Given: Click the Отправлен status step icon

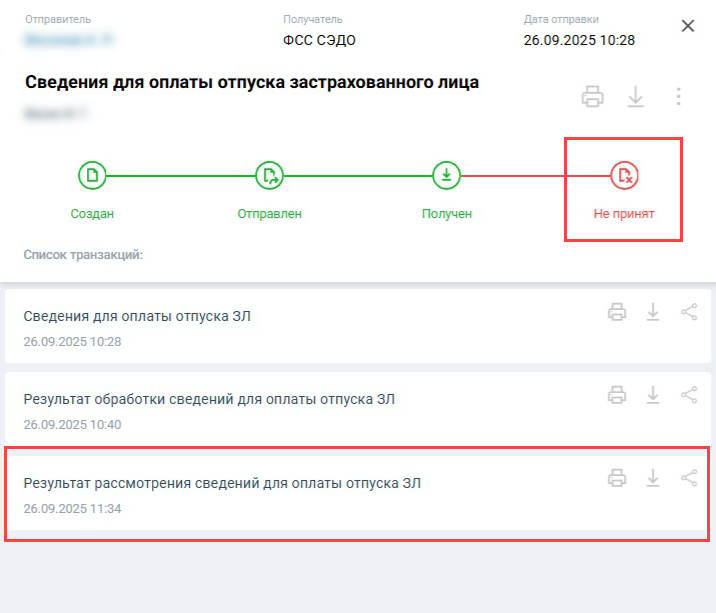Looking at the screenshot, I should coord(269,176).
